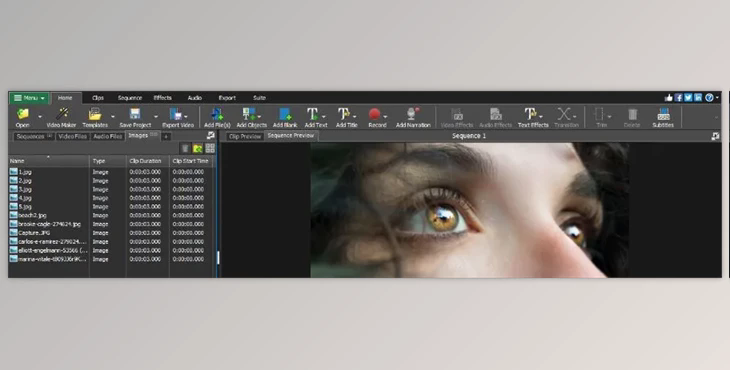Switch to the Clips ribbon tab

98,98
